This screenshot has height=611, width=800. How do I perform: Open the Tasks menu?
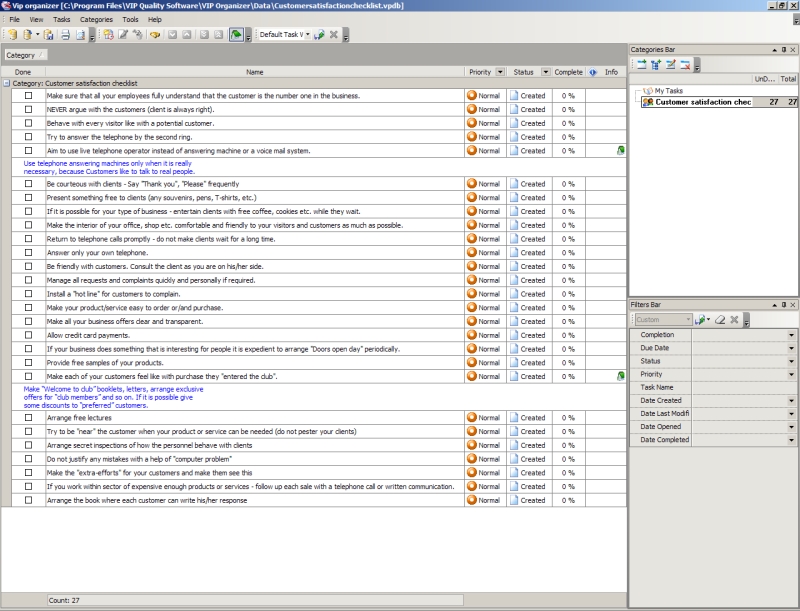[x=61, y=19]
